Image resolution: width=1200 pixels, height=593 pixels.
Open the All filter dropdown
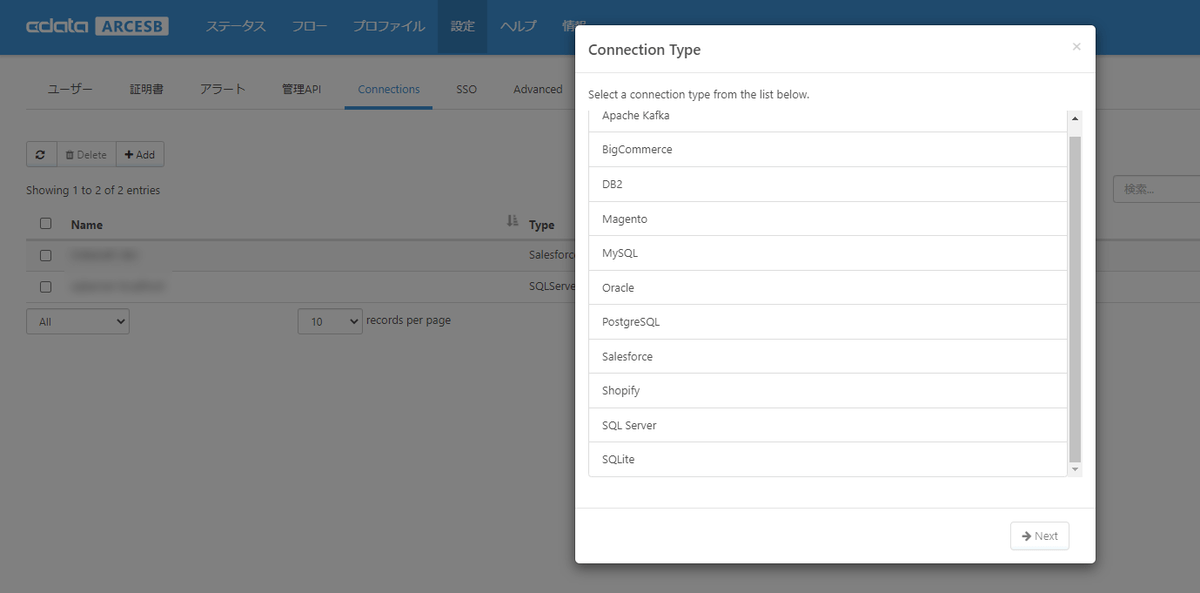click(77, 322)
